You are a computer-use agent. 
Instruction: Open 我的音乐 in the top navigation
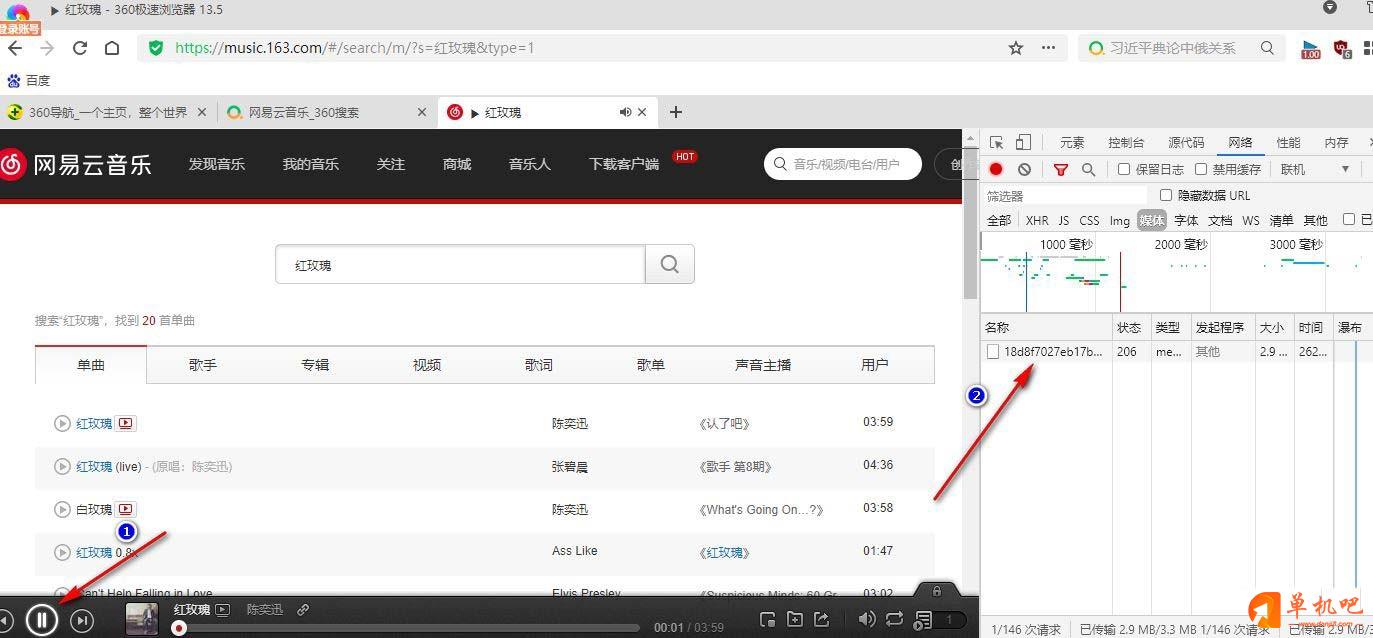pyautogui.click(x=311, y=164)
